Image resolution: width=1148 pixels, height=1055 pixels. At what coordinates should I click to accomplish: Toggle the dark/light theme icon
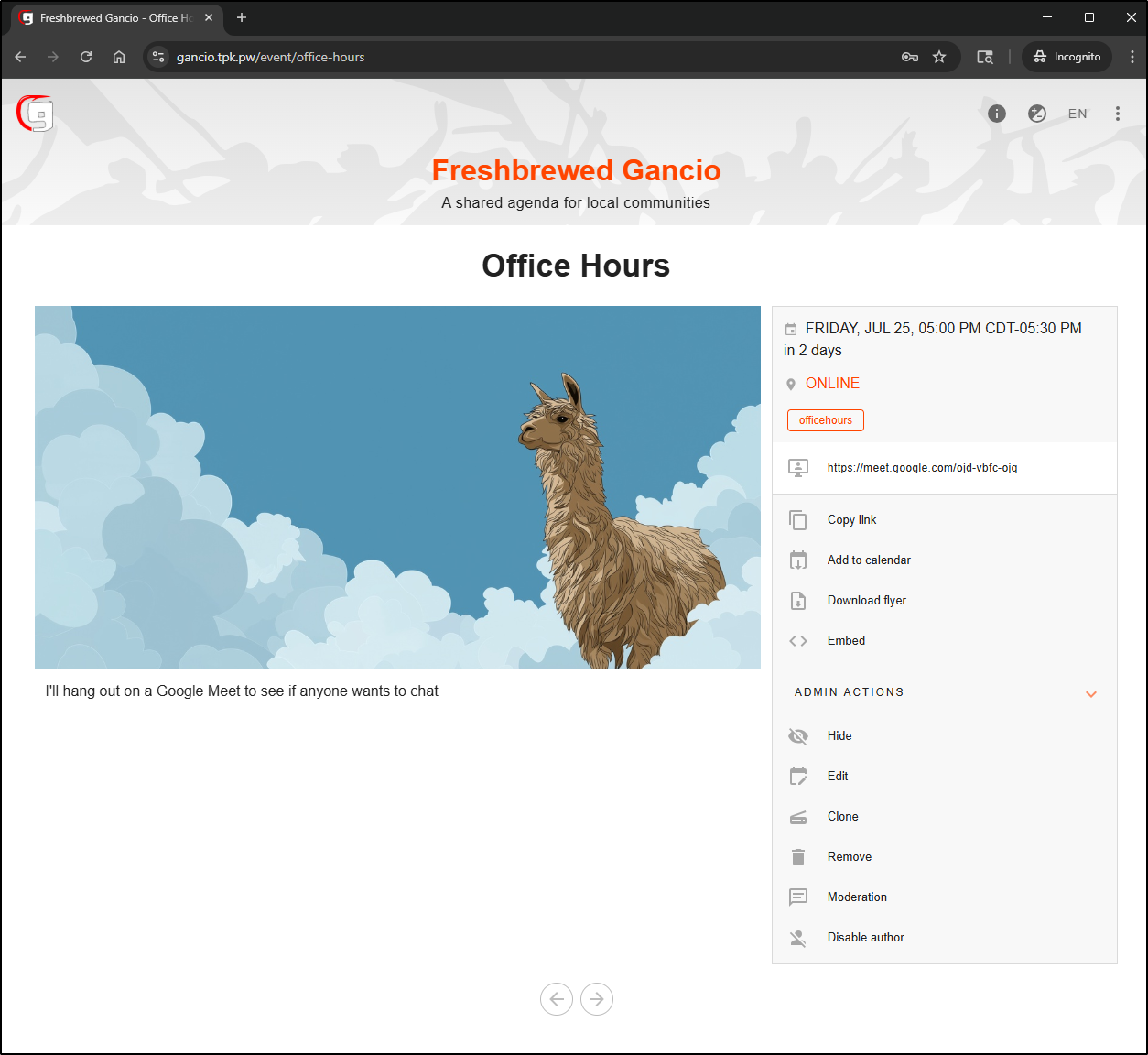pyautogui.click(x=1037, y=114)
